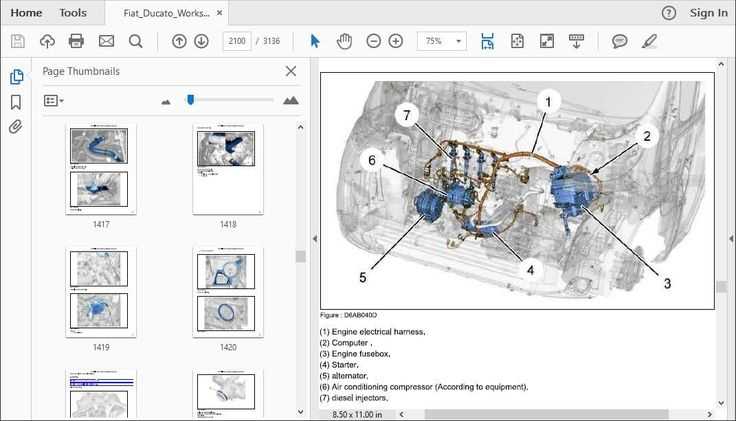
Task: Open Page Thumbnails sidebar icon
Action: pyautogui.click(x=16, y=77)
